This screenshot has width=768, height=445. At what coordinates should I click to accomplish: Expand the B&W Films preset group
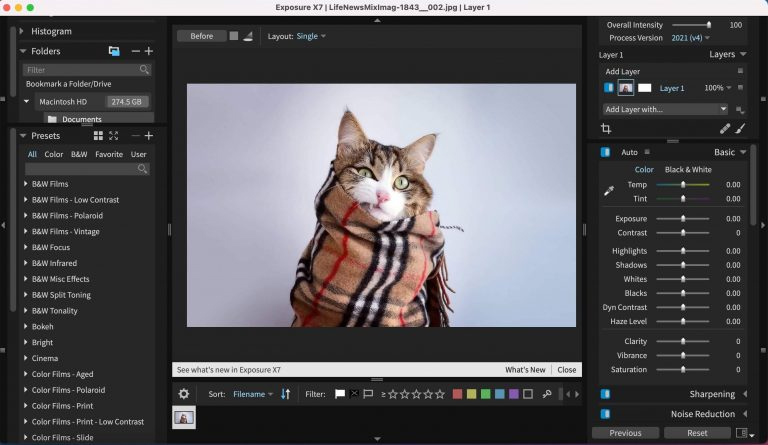click(25, 184)
